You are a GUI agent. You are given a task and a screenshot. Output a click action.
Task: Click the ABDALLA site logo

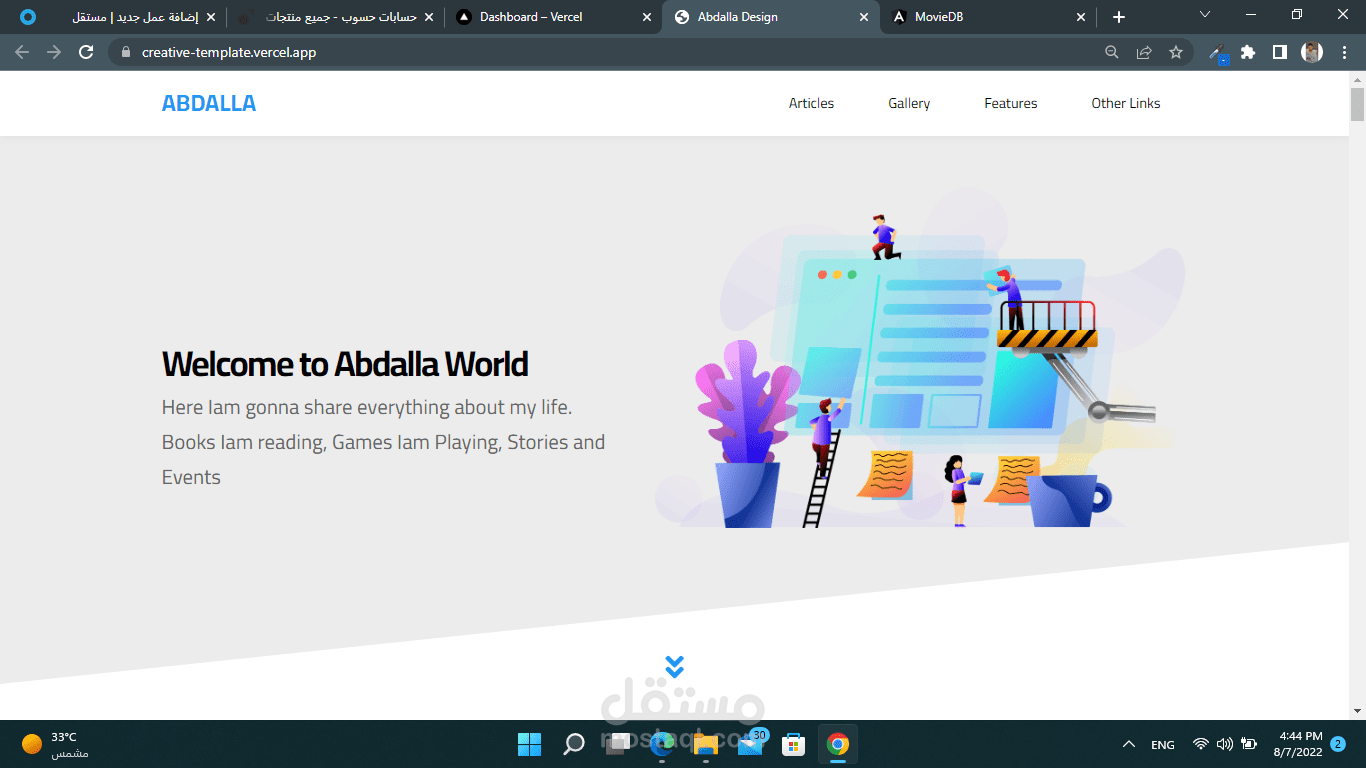pos(209,103)
